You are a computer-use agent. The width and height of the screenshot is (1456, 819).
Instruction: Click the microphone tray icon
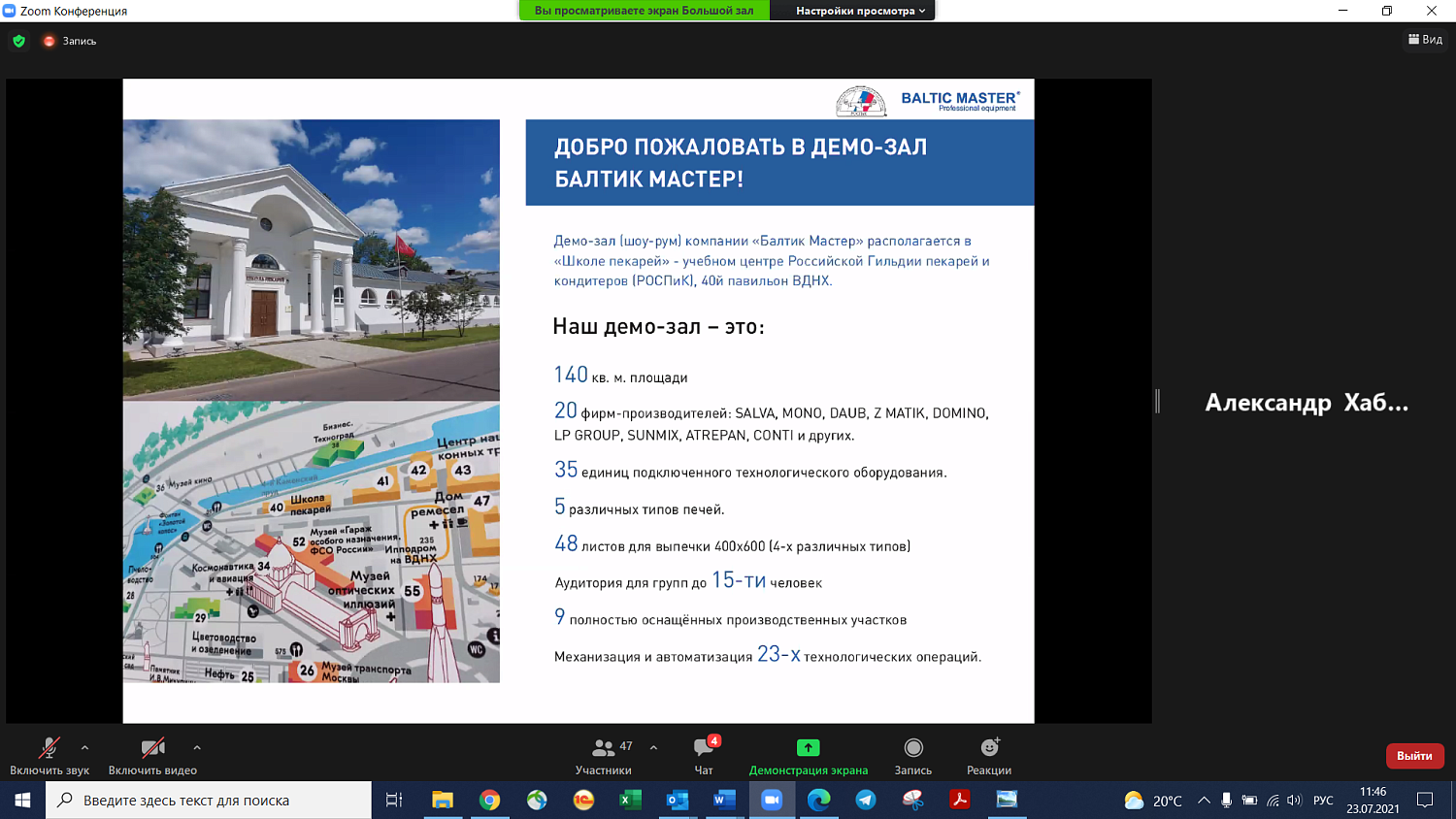(1227, 801)
